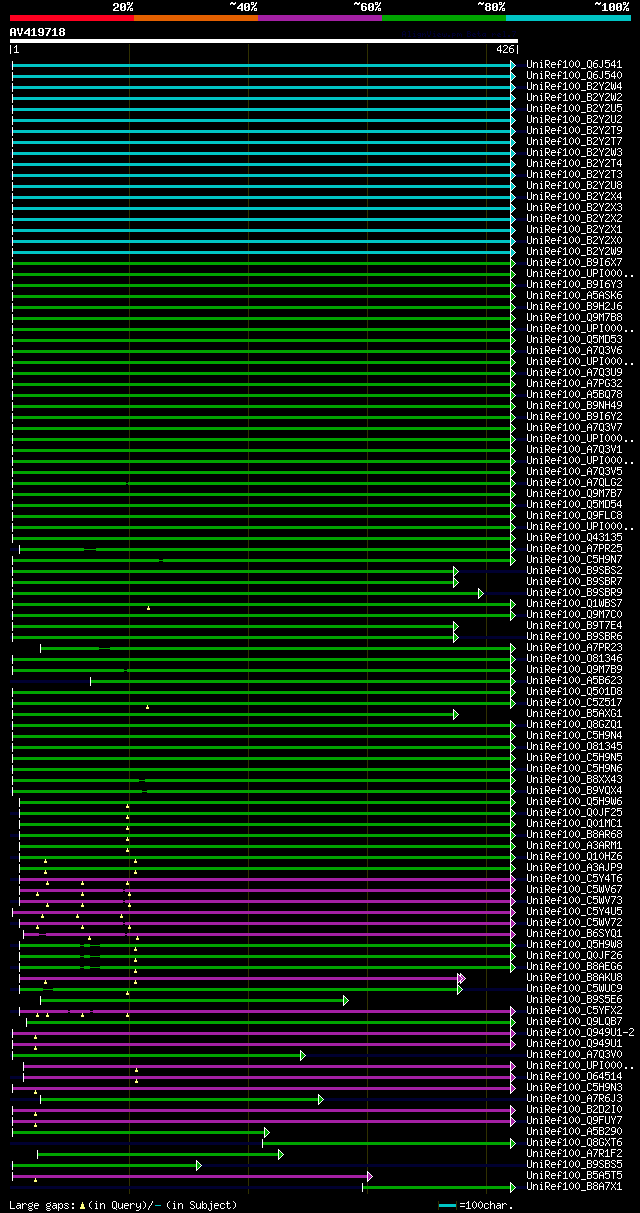Click the purple arrowhead ending the B5A5T5 alignment
640x1213 pixels.
tap(369, 1175)
